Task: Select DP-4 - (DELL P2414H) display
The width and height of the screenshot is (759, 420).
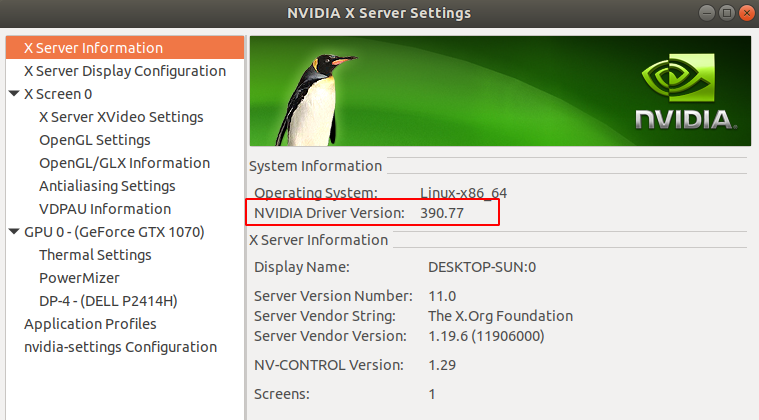Action: pyautogui.click(x=108, y=301)
